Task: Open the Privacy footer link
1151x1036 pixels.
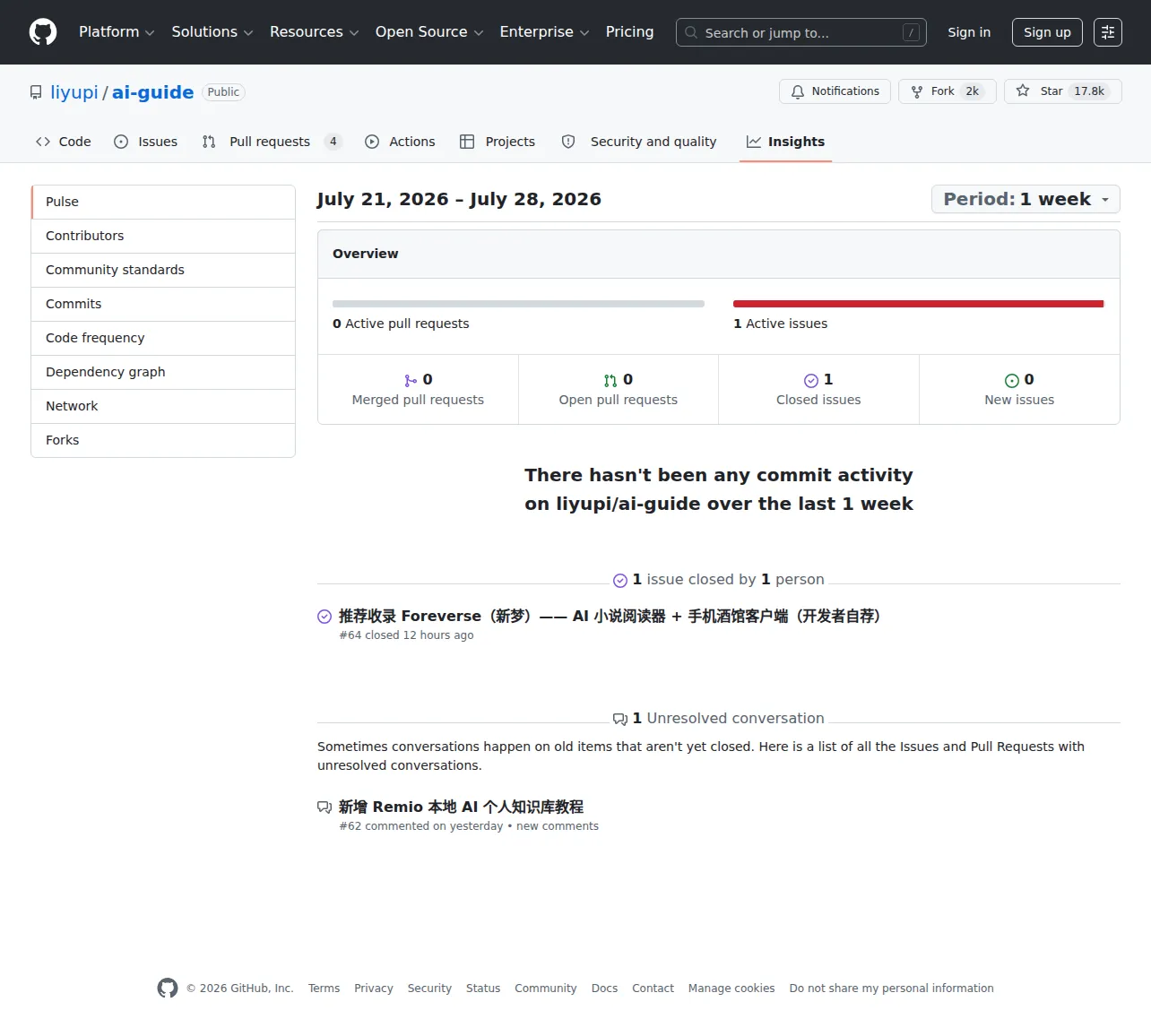Action: tap(374, 989)
